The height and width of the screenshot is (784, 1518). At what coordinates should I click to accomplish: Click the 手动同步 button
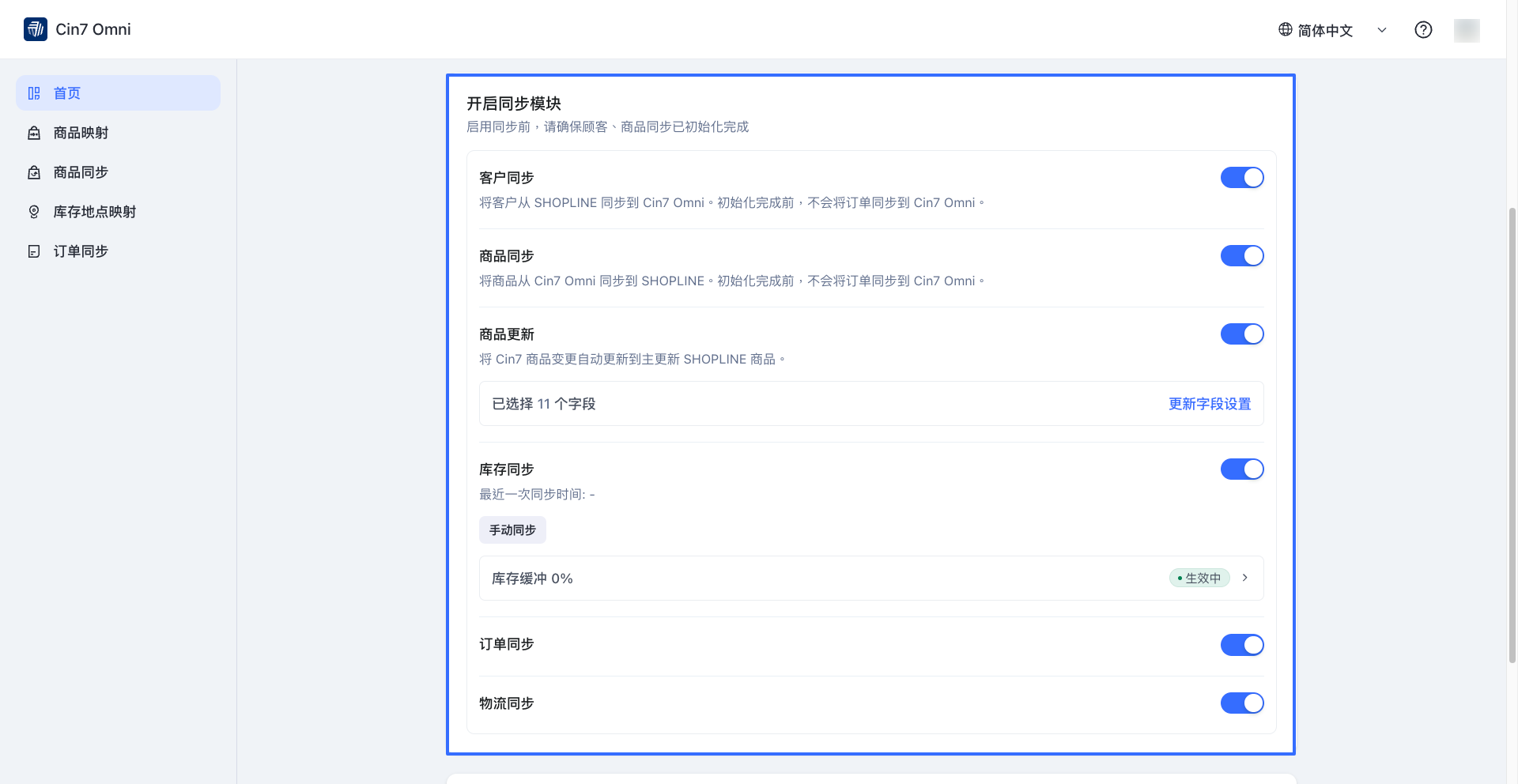tap(512, 530)
